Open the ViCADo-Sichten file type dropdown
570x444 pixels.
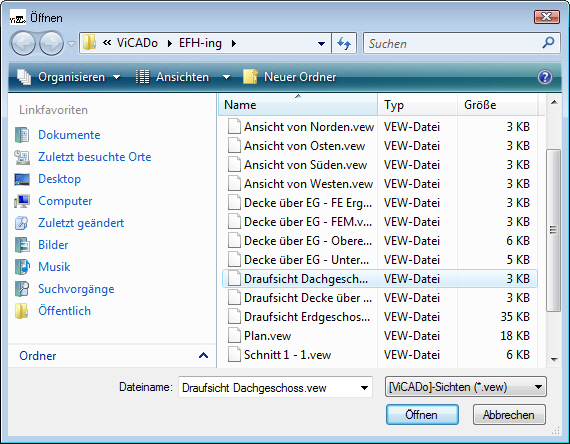[x=465, y=387]
